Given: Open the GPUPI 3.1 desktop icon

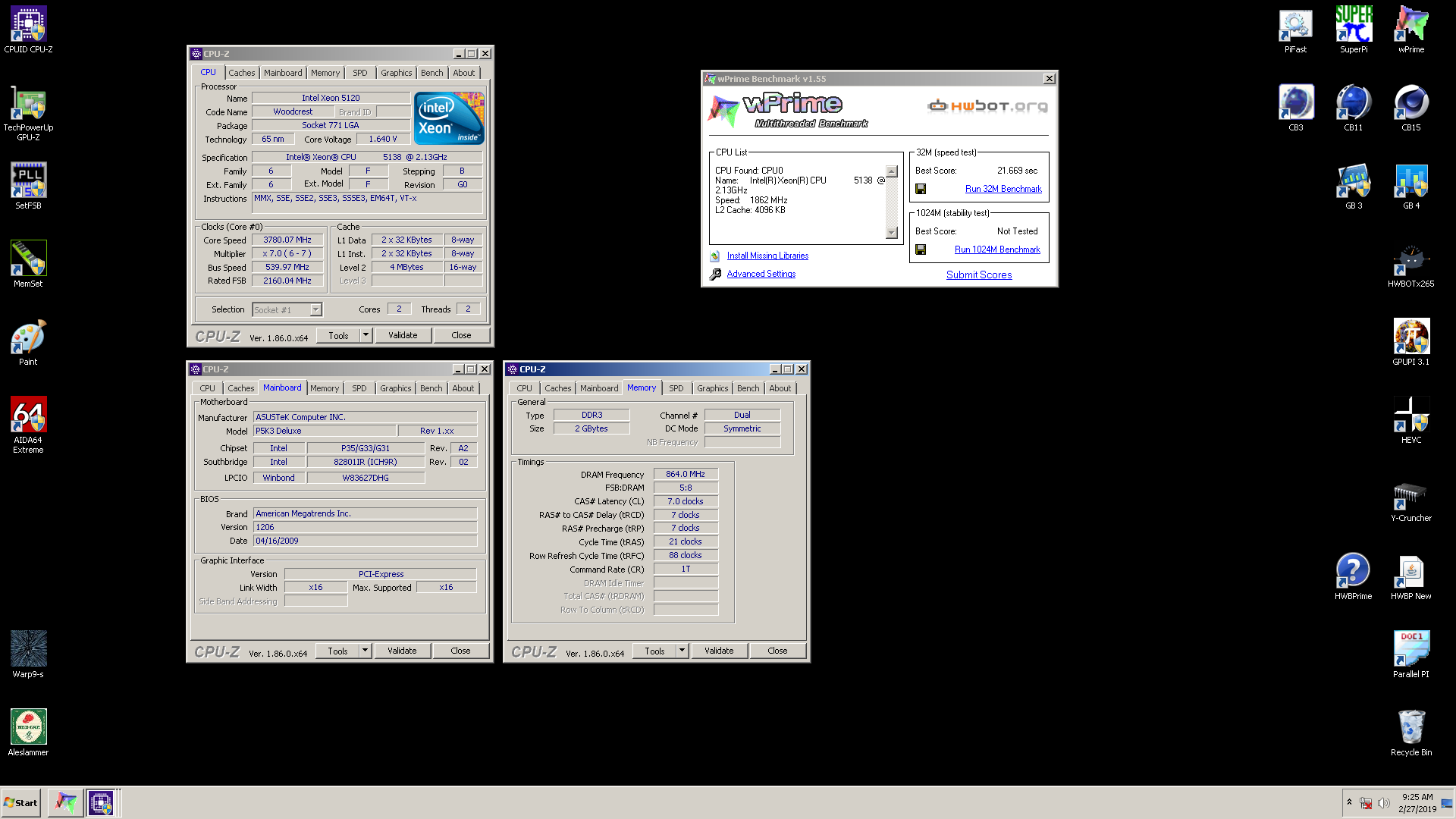Looking at the screenshot, I should coord(1411,343).
